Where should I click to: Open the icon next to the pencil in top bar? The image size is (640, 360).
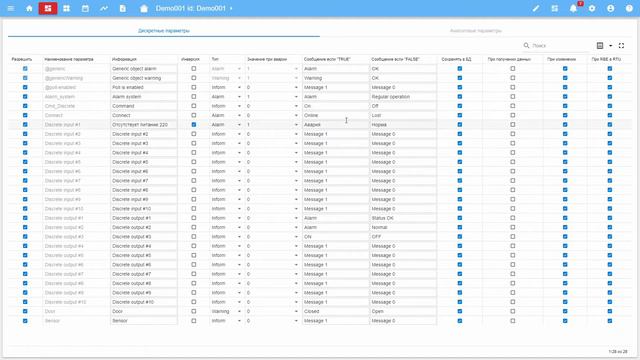click(x=555, y=8)
